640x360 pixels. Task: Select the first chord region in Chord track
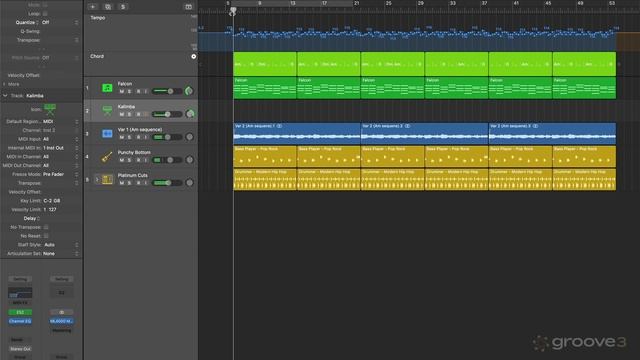265,64
